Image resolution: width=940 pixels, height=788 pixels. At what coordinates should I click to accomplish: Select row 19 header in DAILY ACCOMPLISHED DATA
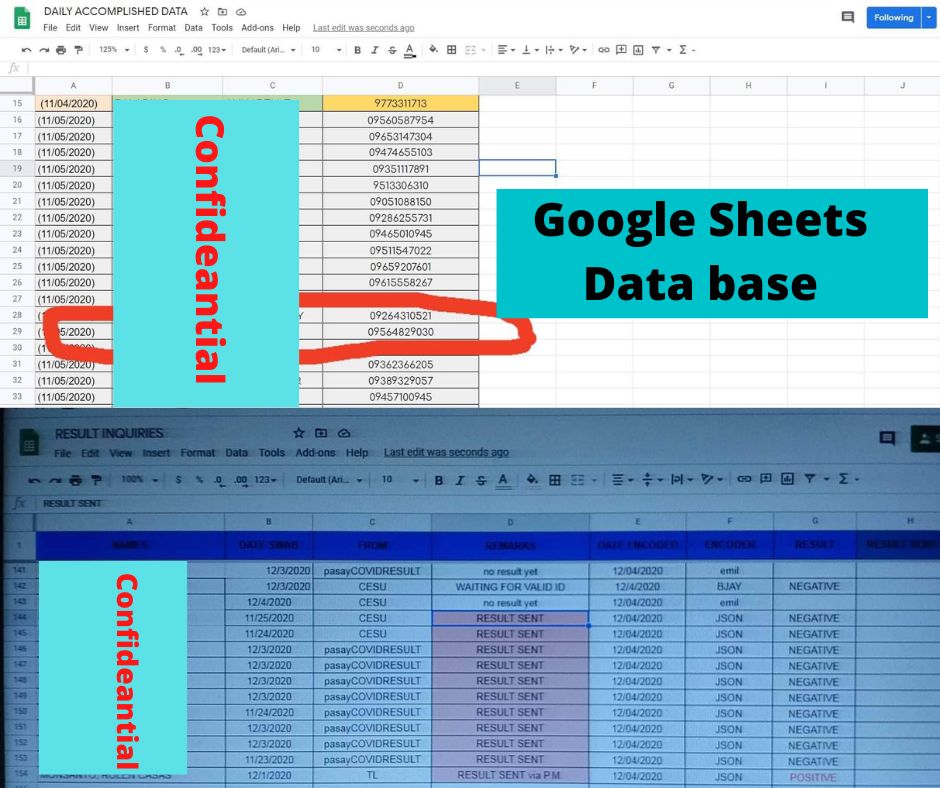[17, 169]
